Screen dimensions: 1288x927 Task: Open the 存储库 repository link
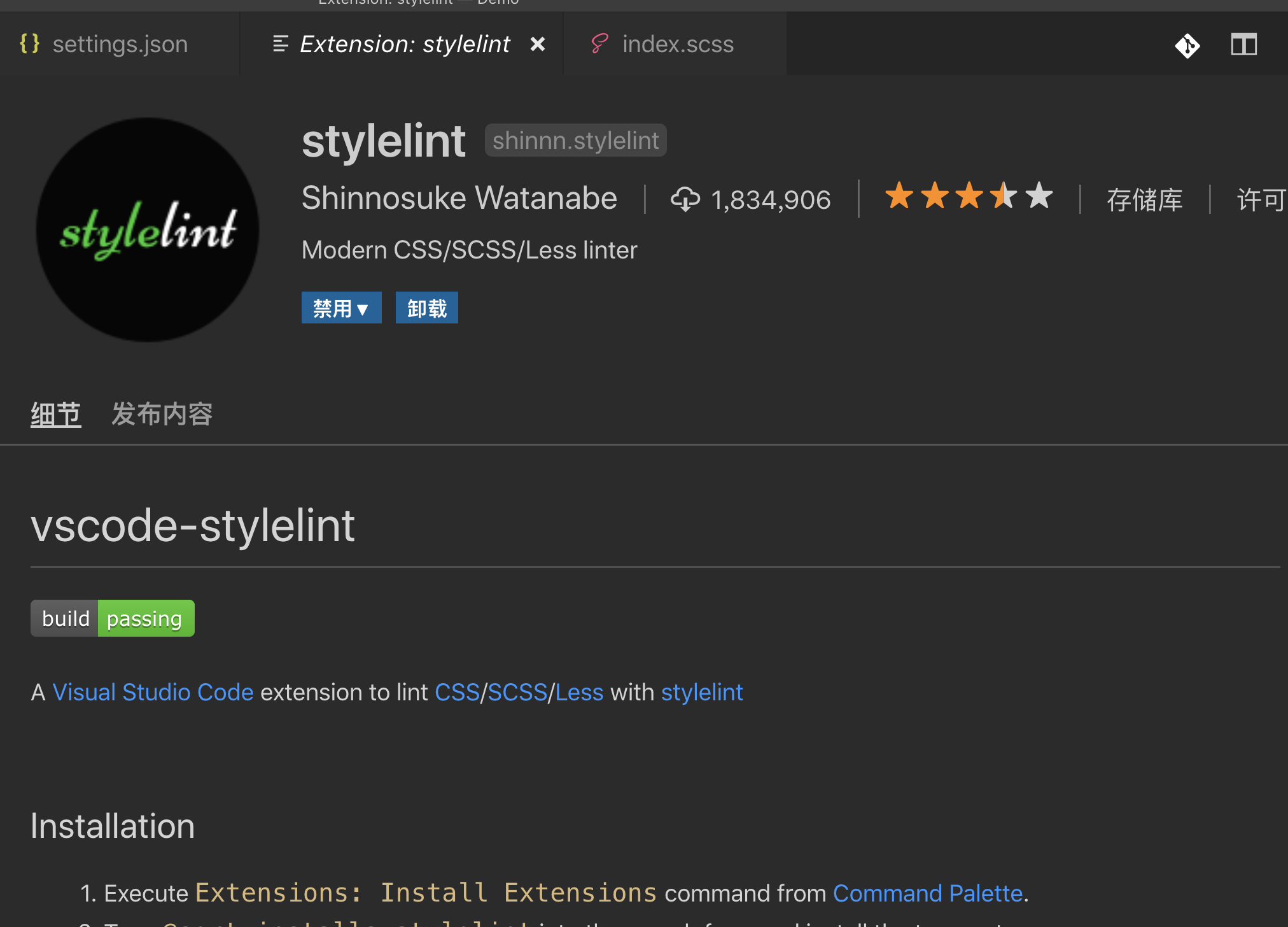tap(1144, 200)
